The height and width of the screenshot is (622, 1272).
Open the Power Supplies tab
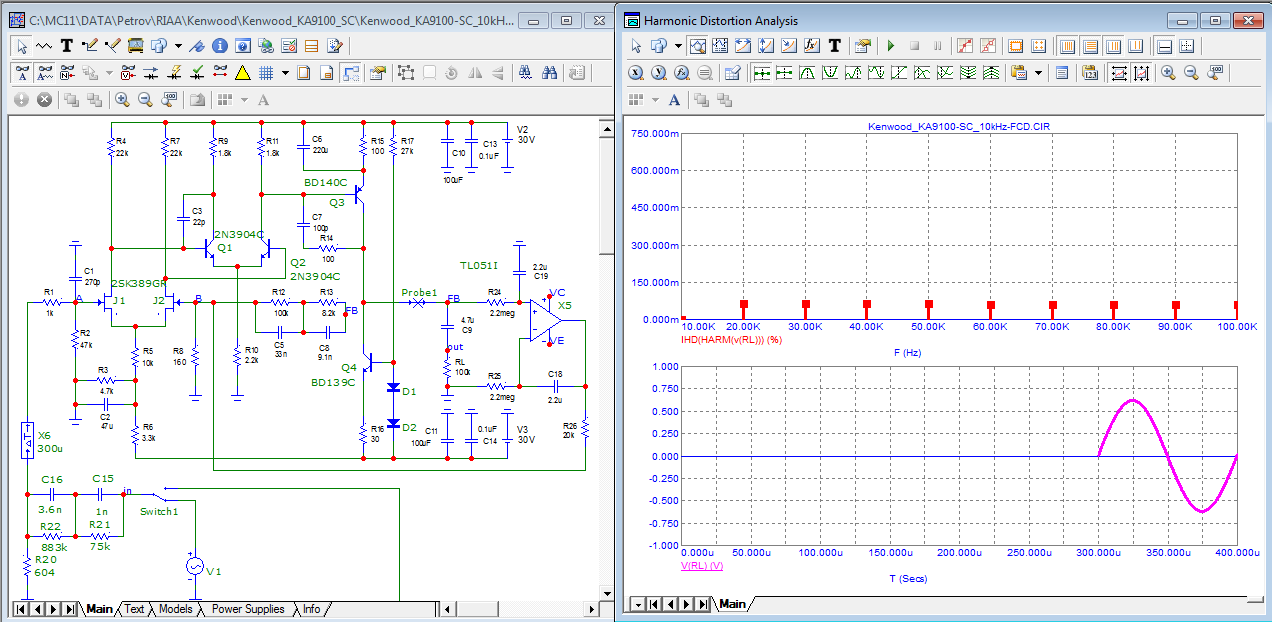tap(248, 609)
